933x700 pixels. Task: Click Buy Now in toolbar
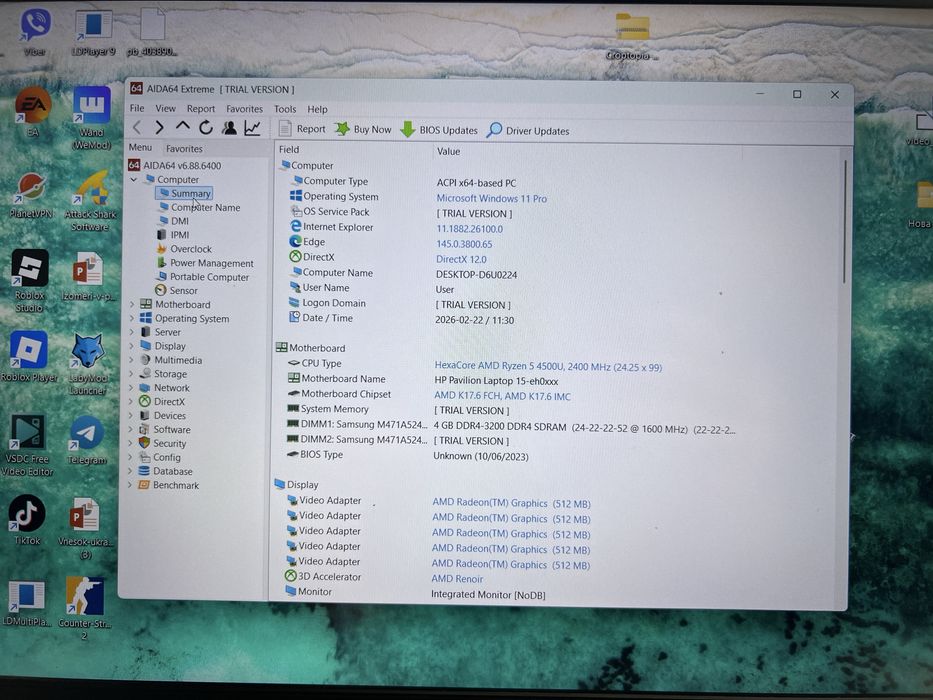(x=363, y=129)
